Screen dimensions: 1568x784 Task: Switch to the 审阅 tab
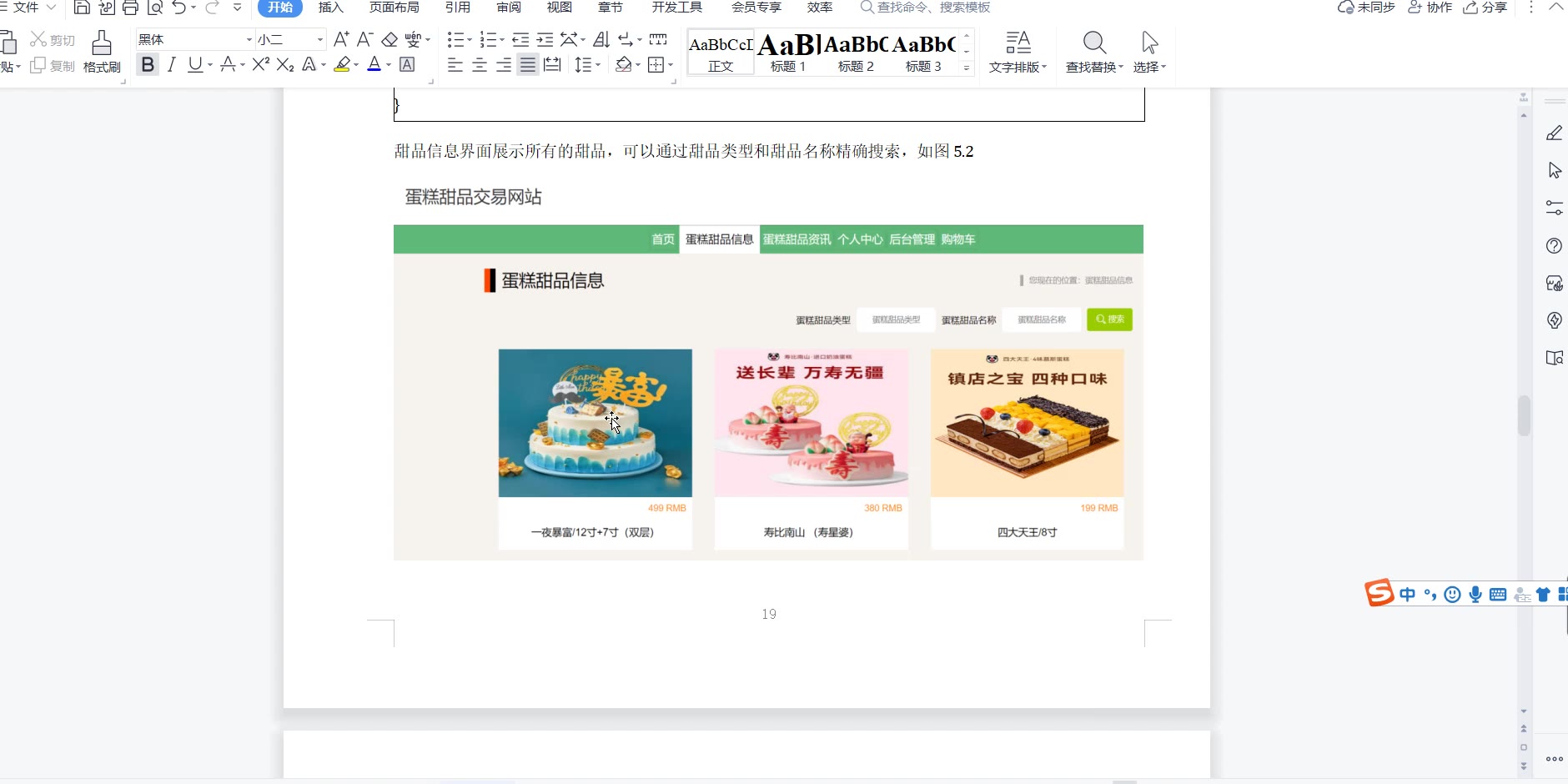(x=509, y=8)
